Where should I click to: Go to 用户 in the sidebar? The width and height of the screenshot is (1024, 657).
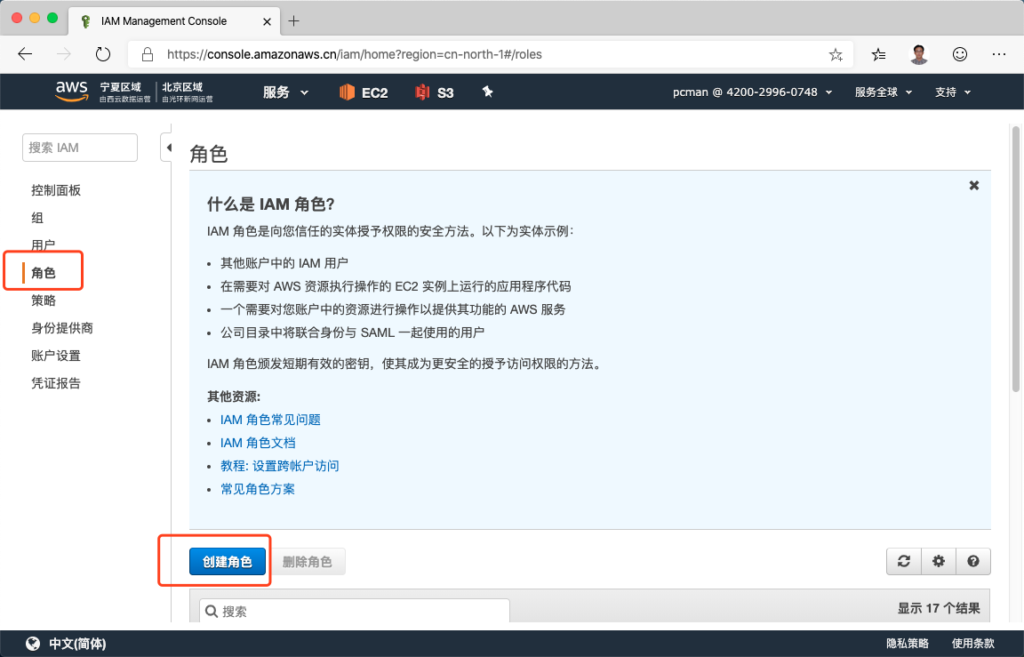tap(44, 245)
